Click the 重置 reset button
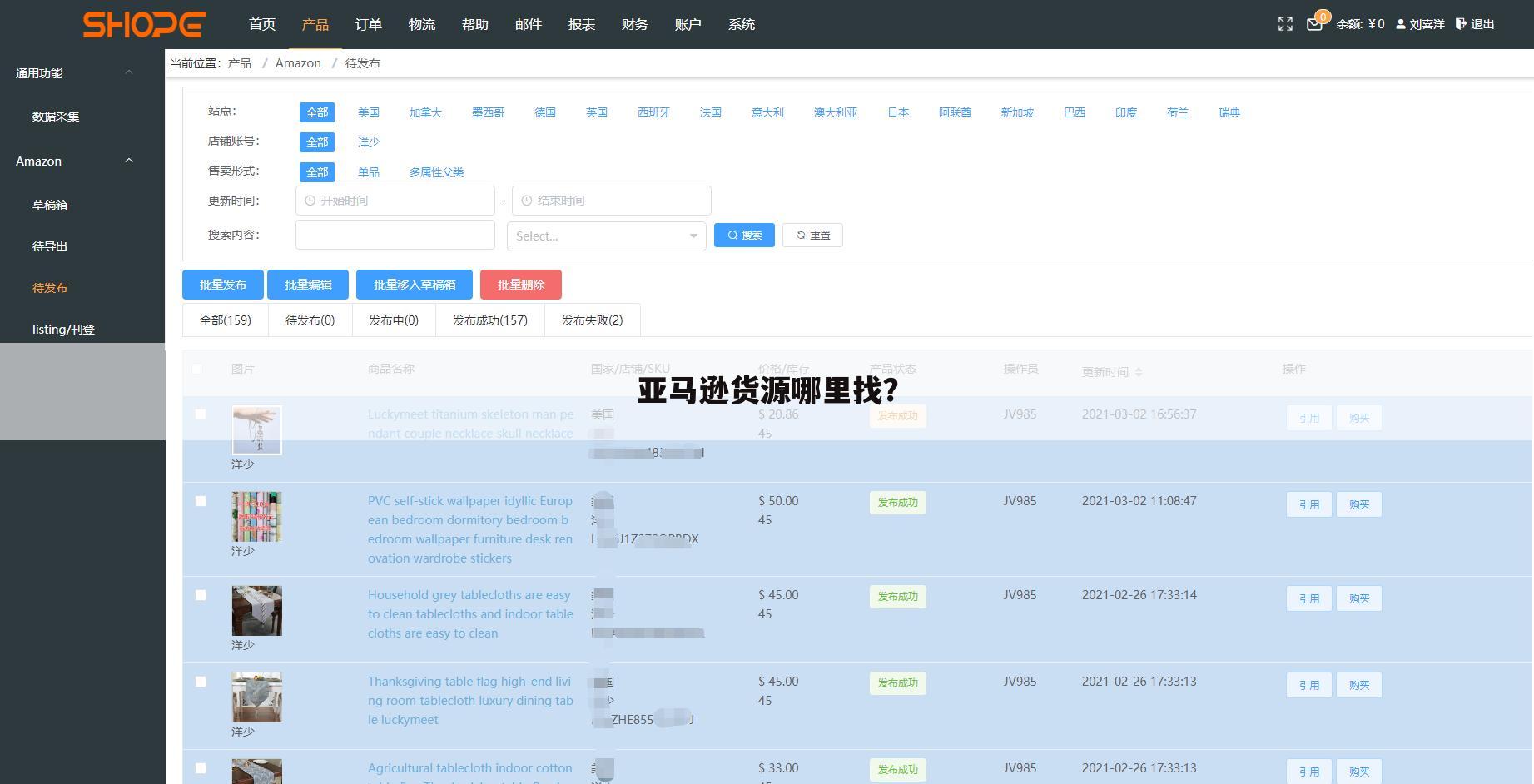The image size is (1534, 784). point(812,235)
